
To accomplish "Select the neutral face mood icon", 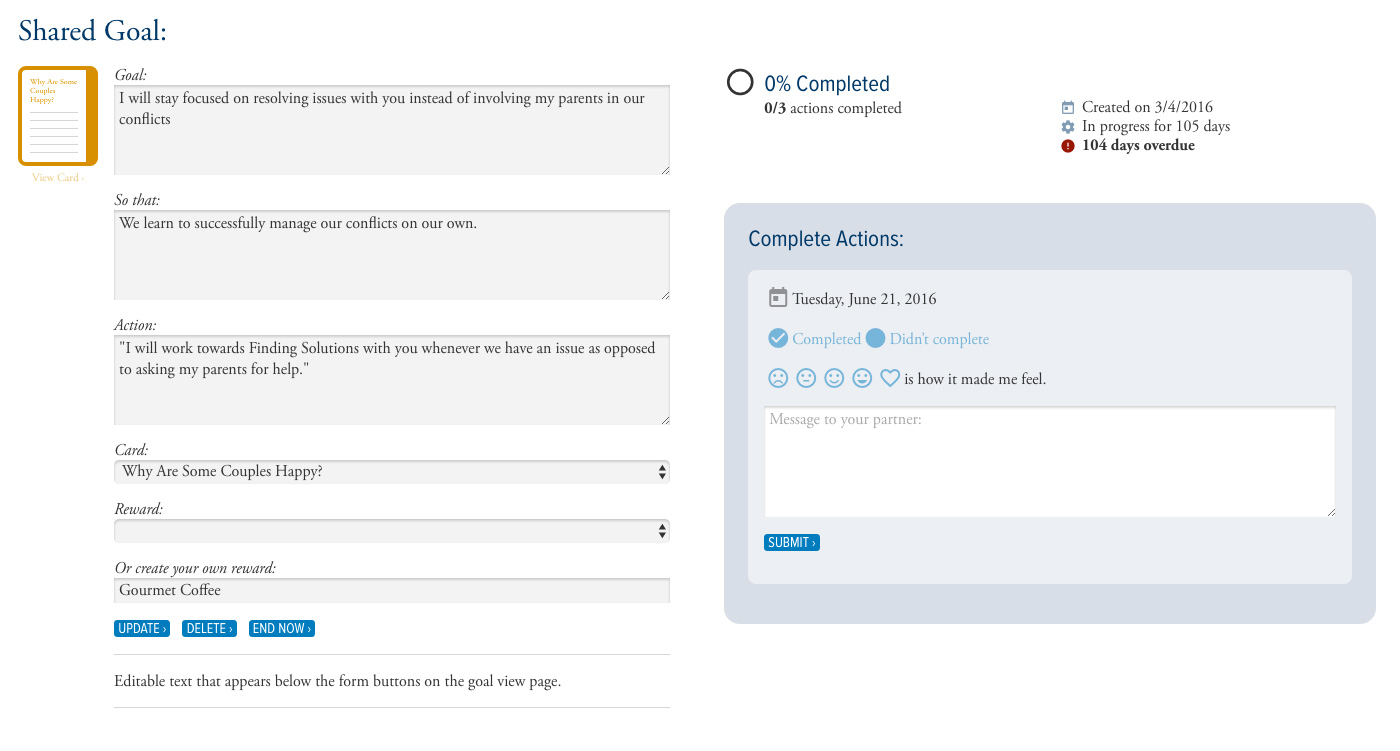I will 805,378.
